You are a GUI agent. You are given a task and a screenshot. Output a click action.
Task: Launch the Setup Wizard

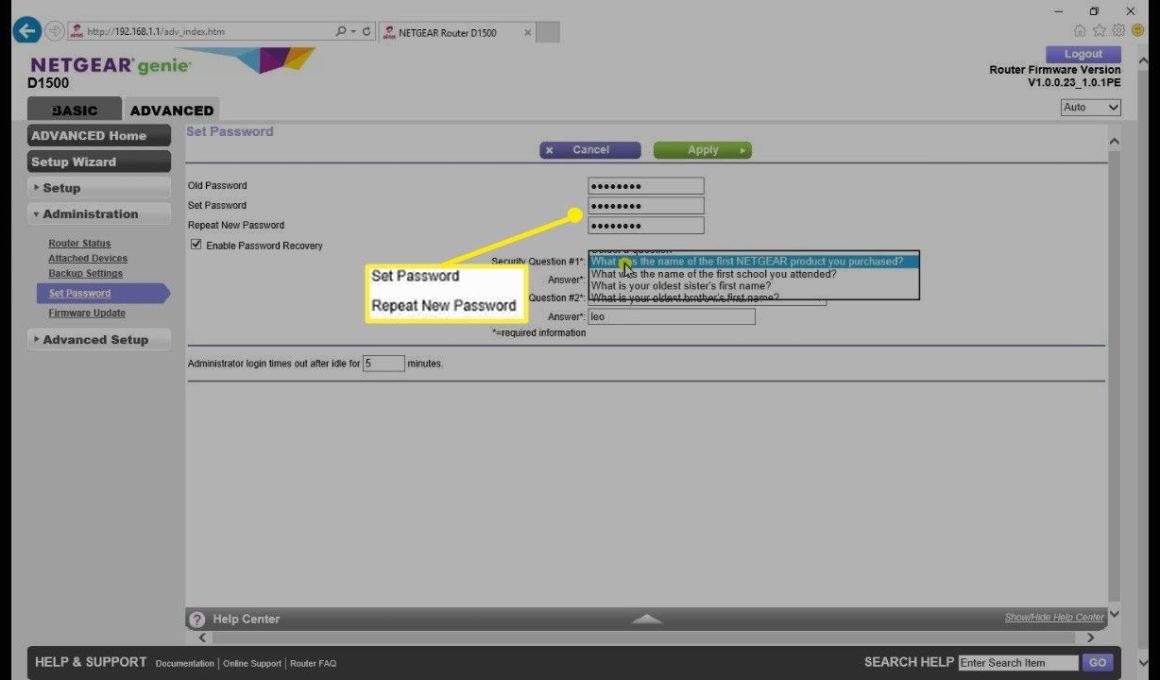[x=99, y=161]
